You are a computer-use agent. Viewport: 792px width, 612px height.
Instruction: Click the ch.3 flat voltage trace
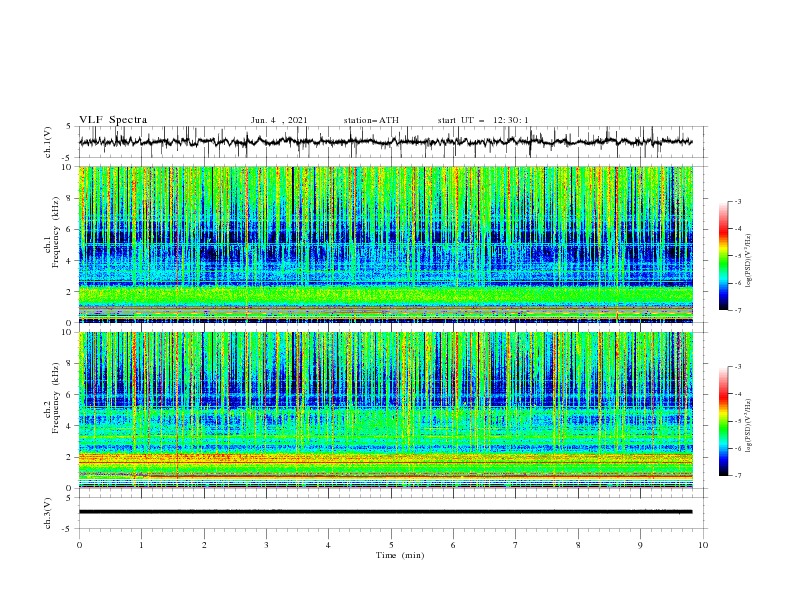pyautogui.click(x=385, y=512)
